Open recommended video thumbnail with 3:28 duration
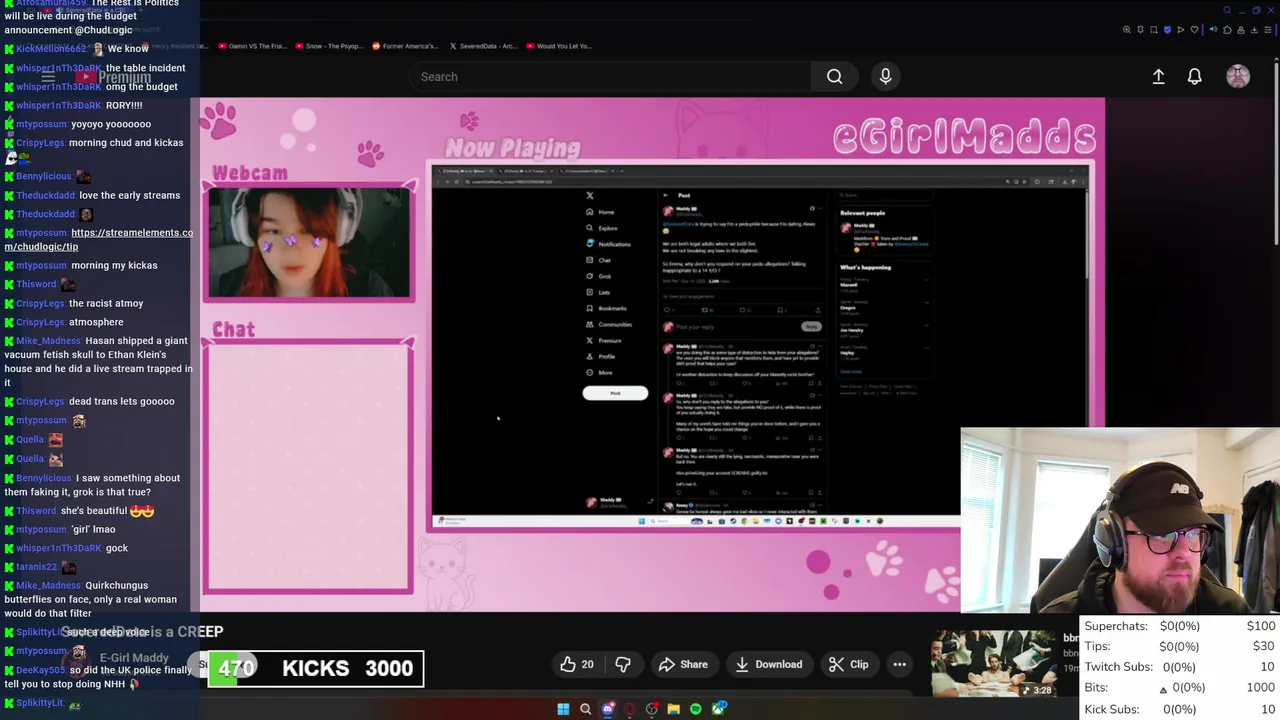This screenshot has height=720, width=1280. click(993, 664)
